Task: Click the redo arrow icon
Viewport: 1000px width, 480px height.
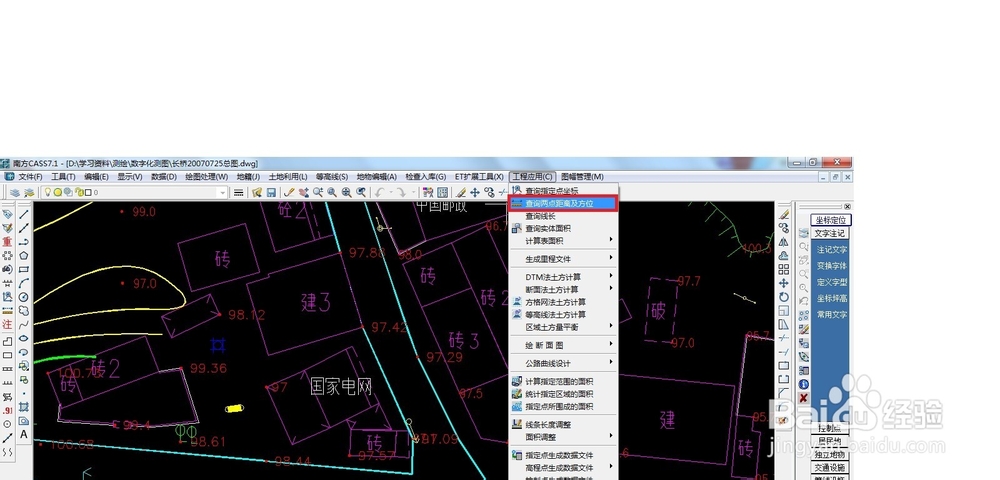Action: [x=401, y=193]
